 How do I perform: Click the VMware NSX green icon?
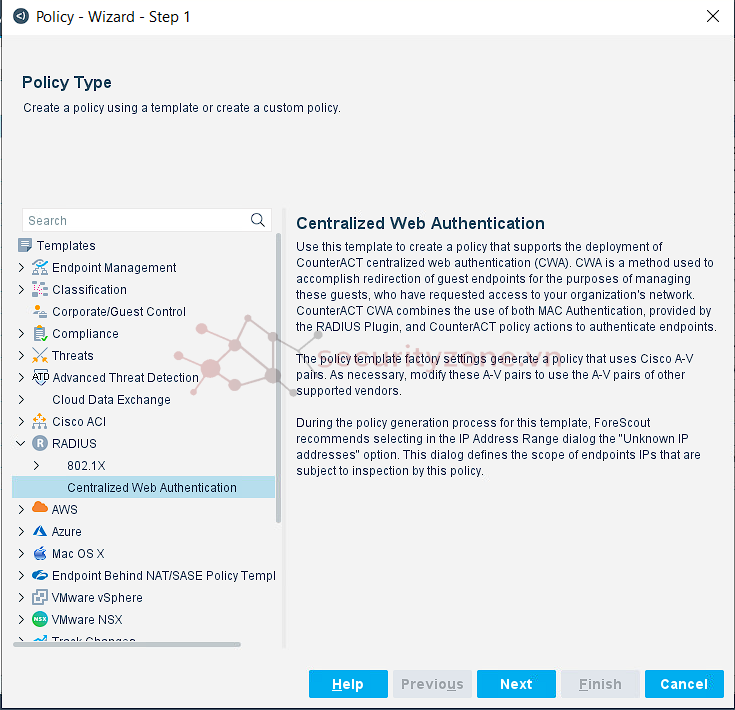40,619
